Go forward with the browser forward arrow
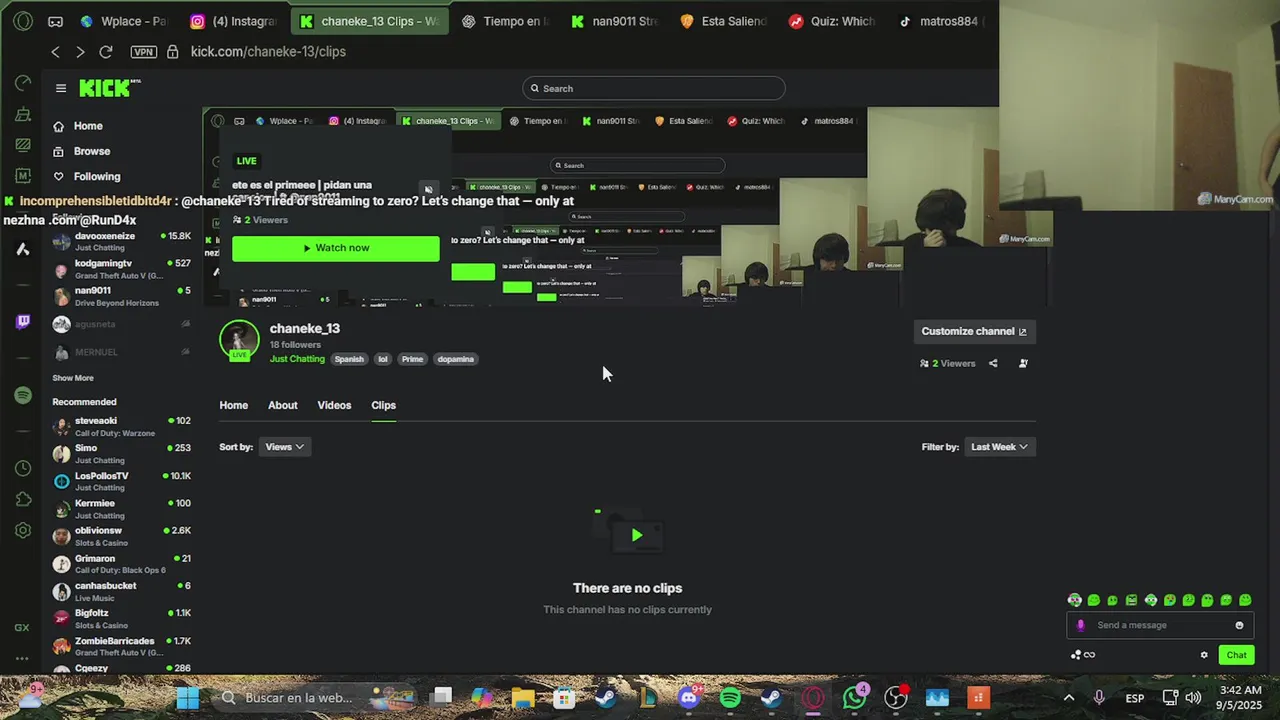 pyautogui.click(x=80, y=51)
